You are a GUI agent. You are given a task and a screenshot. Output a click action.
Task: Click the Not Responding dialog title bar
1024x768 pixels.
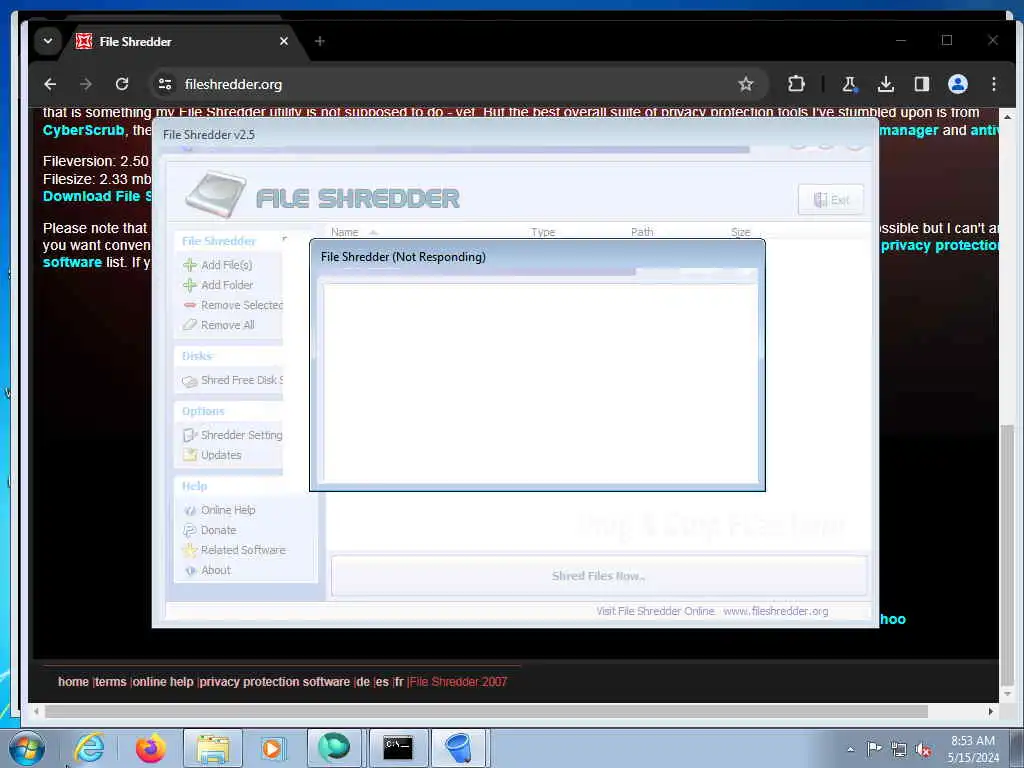[537, 257]
